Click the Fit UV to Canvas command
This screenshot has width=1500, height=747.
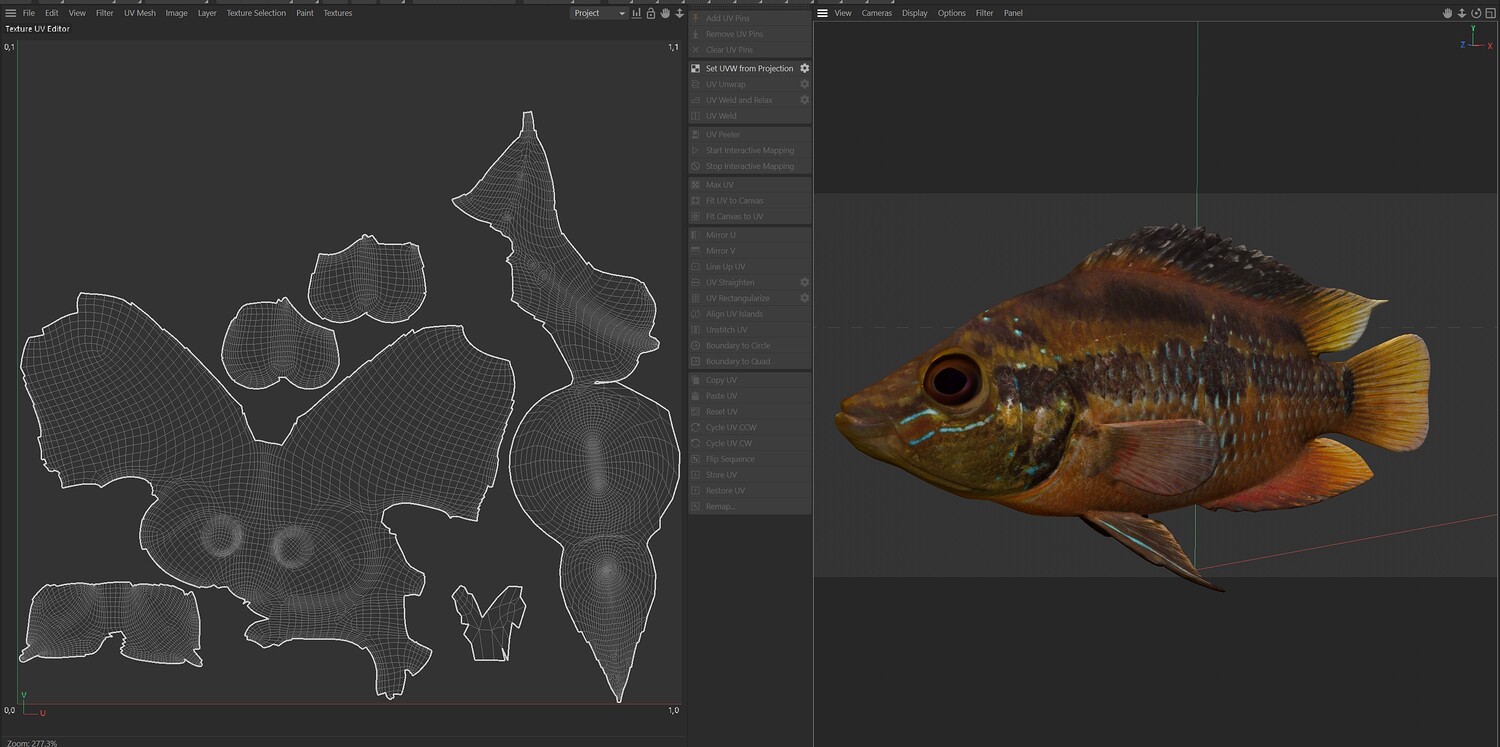click(750, 201)
